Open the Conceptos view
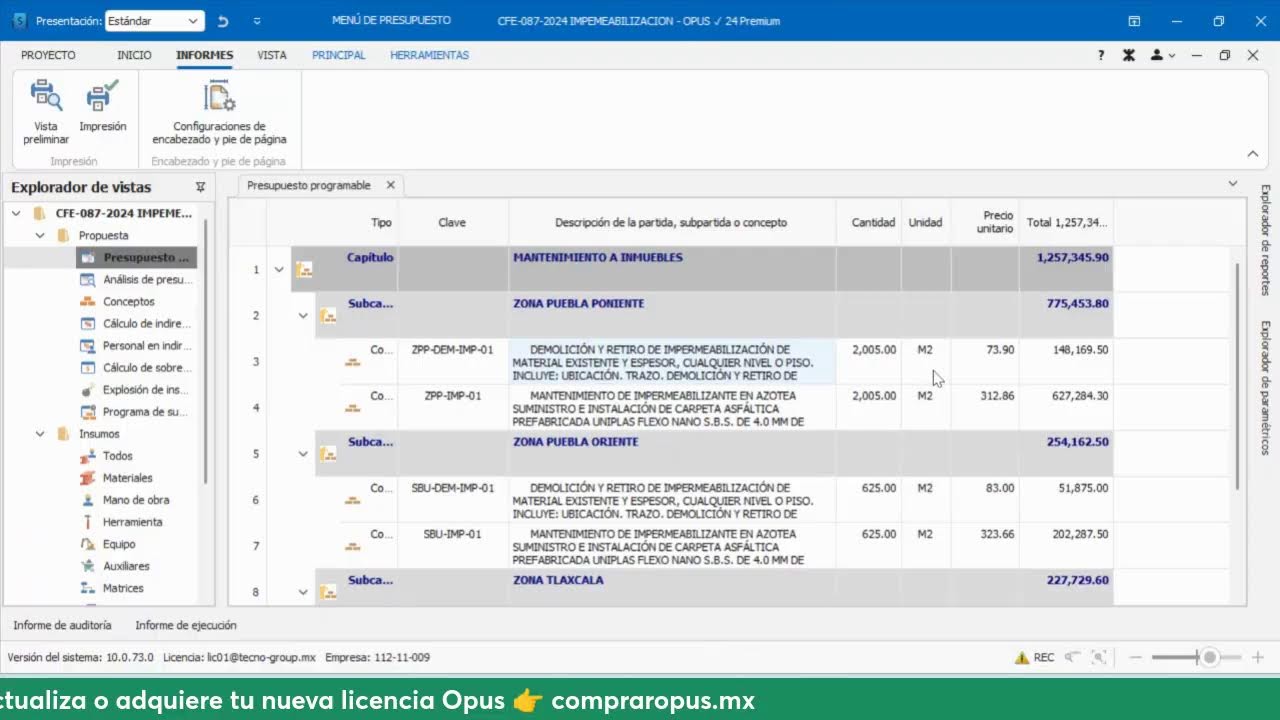This screenshot has height=720, width=1280. pos(128,302)
